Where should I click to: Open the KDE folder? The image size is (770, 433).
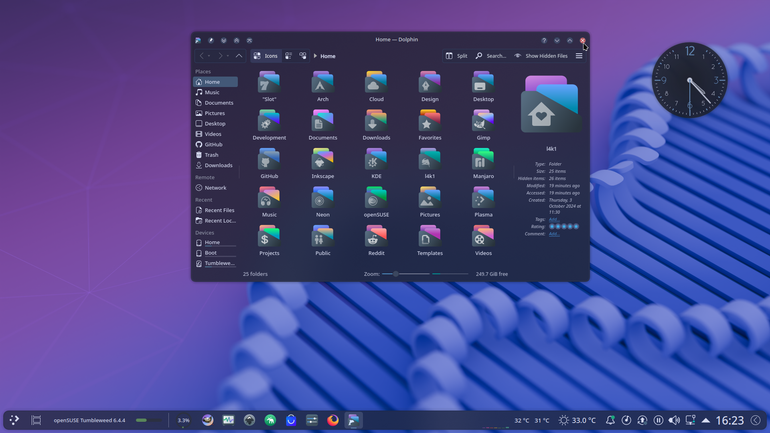(x=376, y=163)
